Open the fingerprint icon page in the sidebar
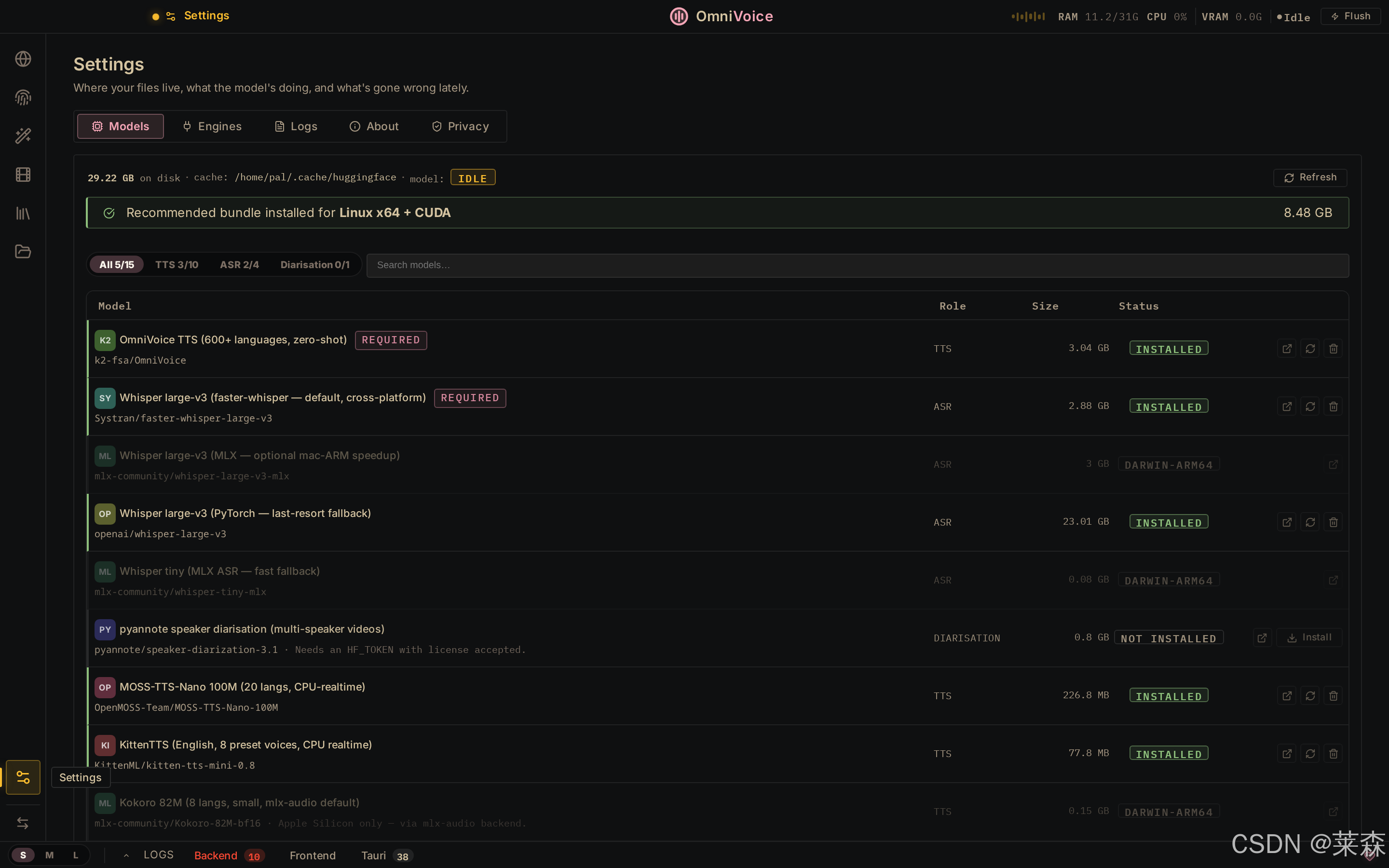Screen dimensions: 1389x868 click(23, 97)
